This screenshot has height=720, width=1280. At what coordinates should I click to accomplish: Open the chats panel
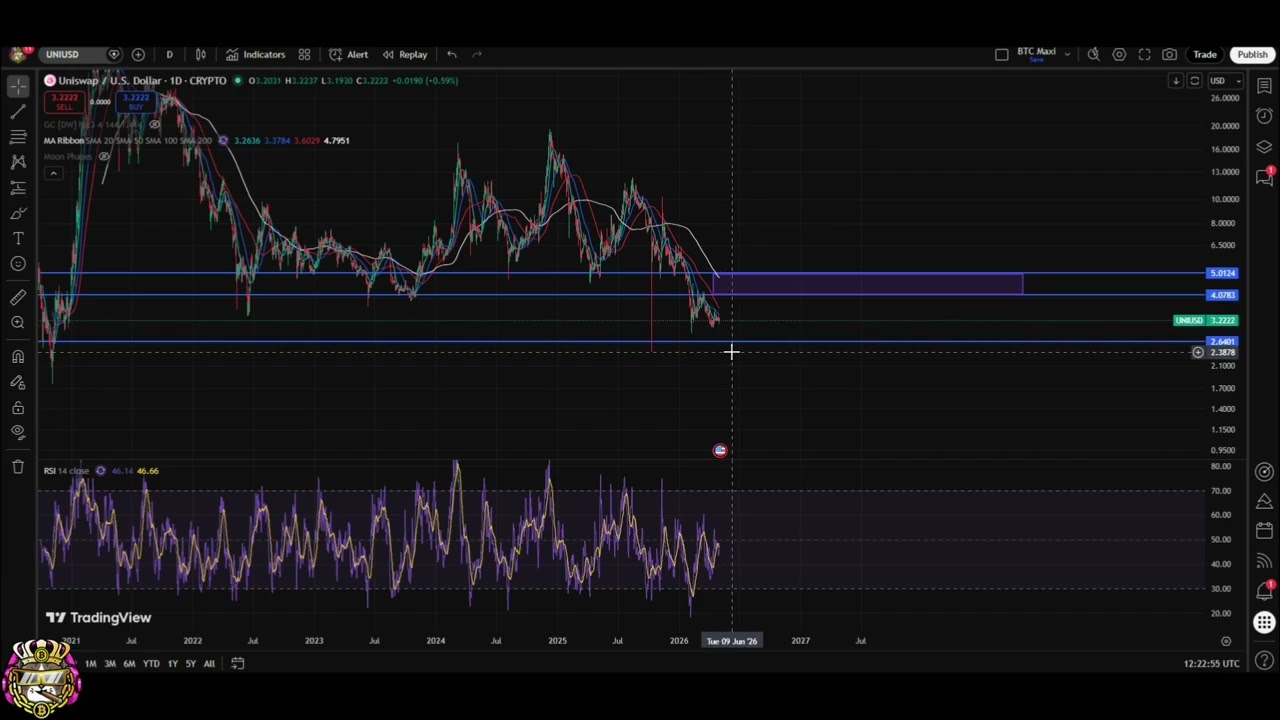[x=1264, y=177]
